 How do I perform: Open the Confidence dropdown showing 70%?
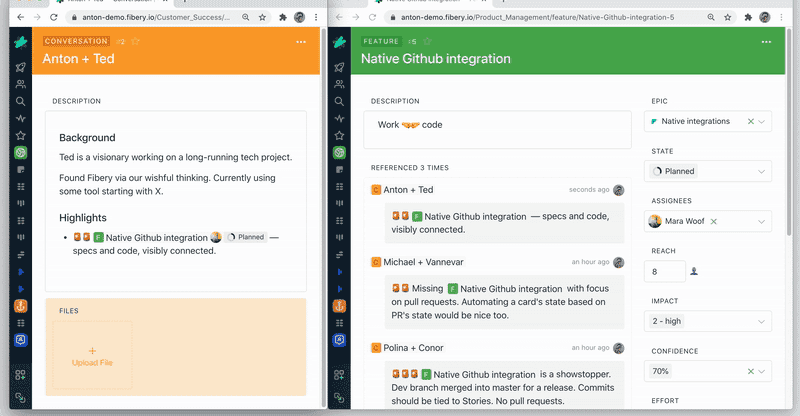pos(763,371)
